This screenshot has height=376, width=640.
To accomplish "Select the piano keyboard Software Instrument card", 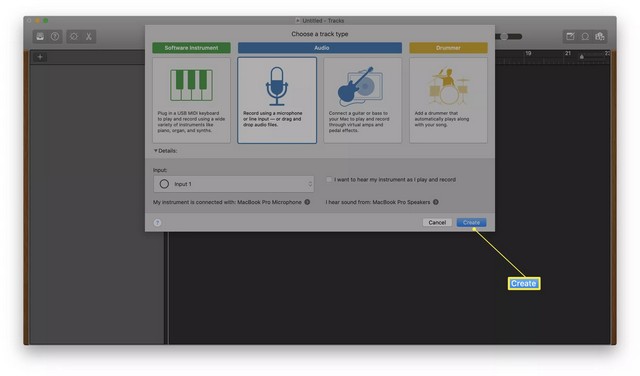I will (191, 100).
